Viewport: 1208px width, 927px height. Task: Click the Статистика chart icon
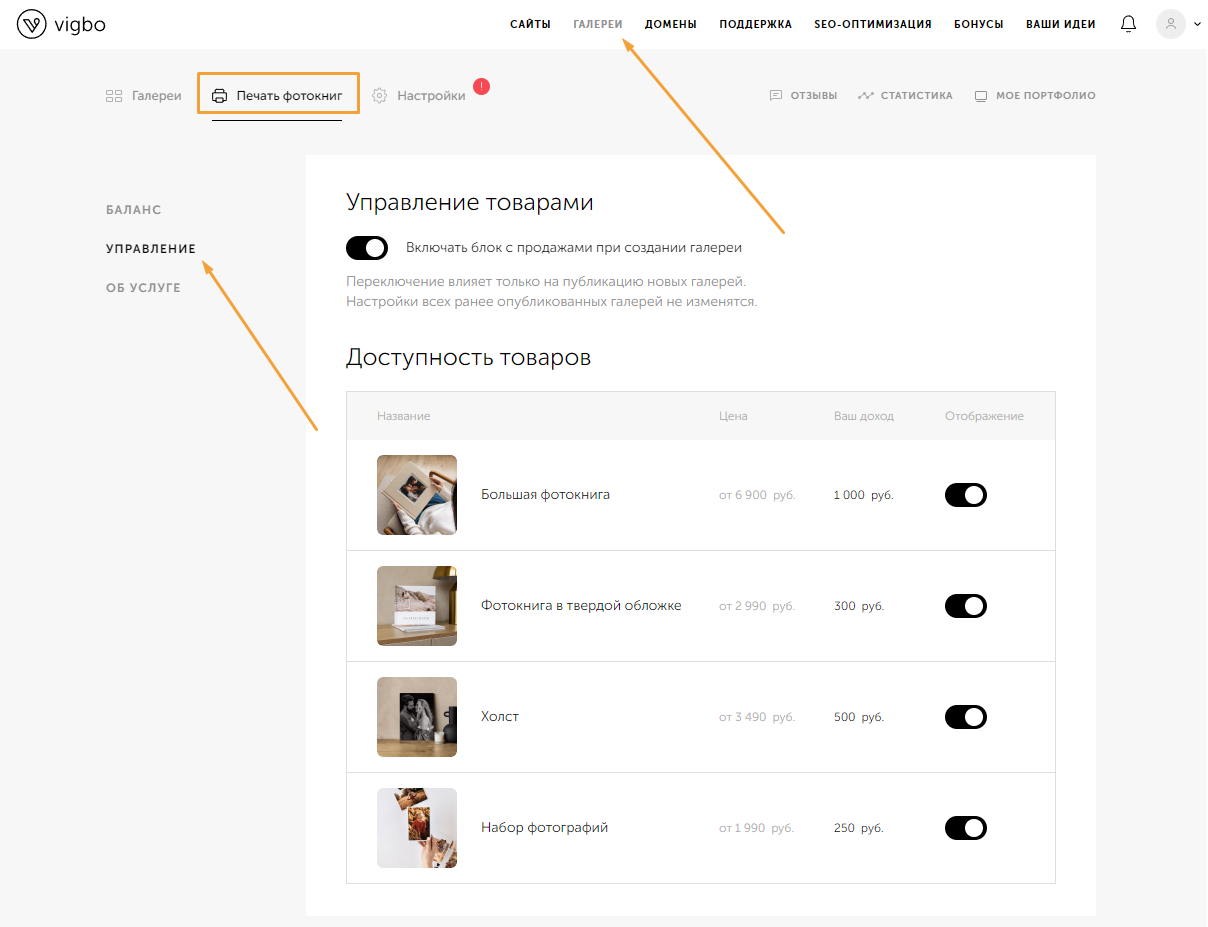pos(866,96)
